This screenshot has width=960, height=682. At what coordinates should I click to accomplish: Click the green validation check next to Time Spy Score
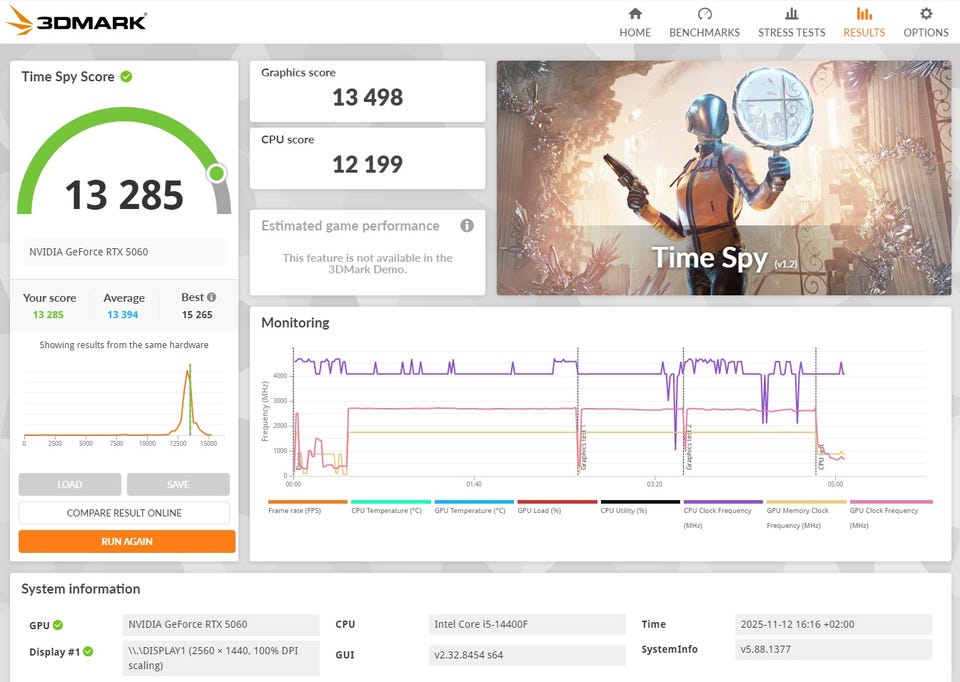pos(126,77)
